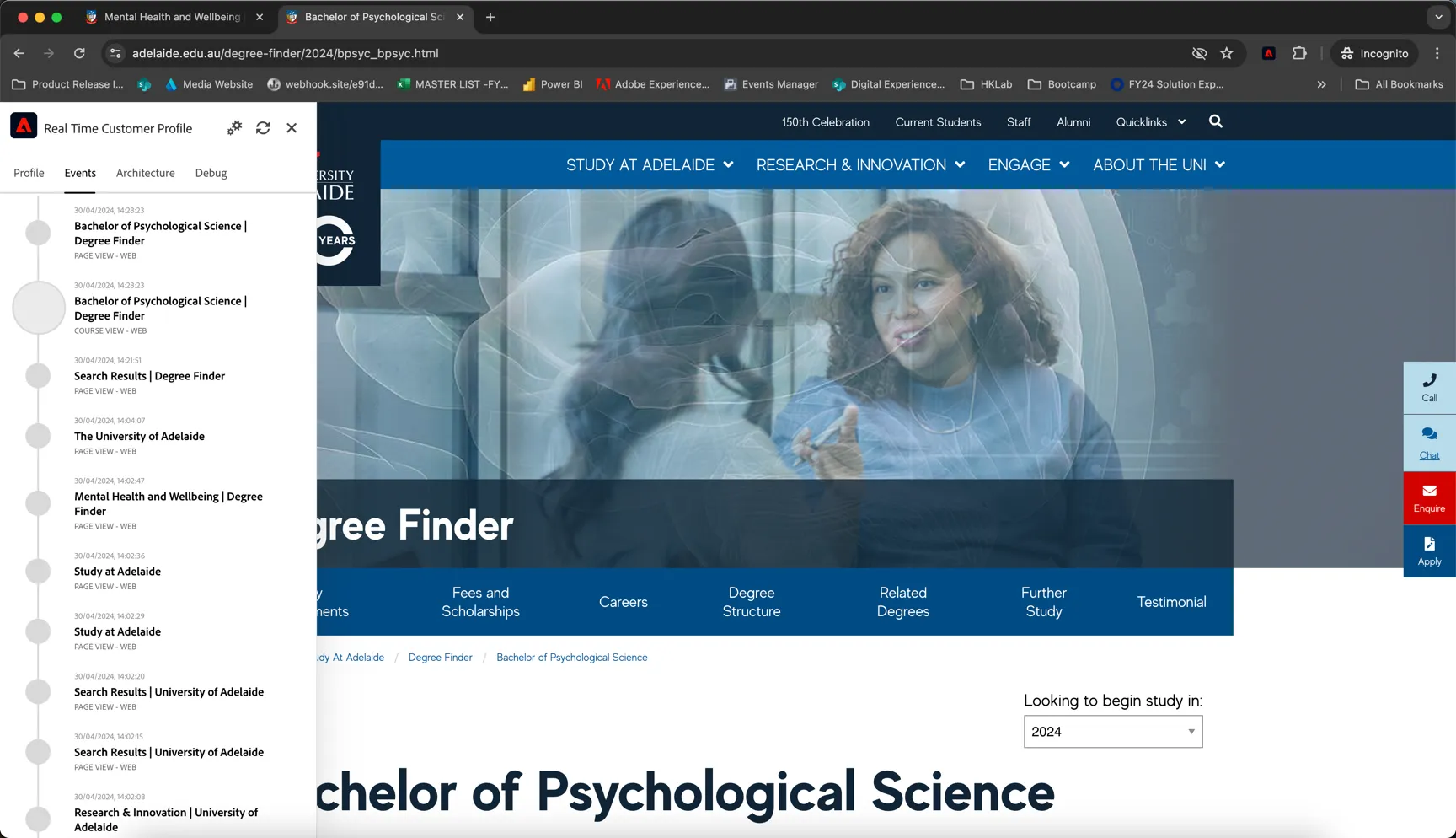Expand the About the Uni menu

[1159, 164]
